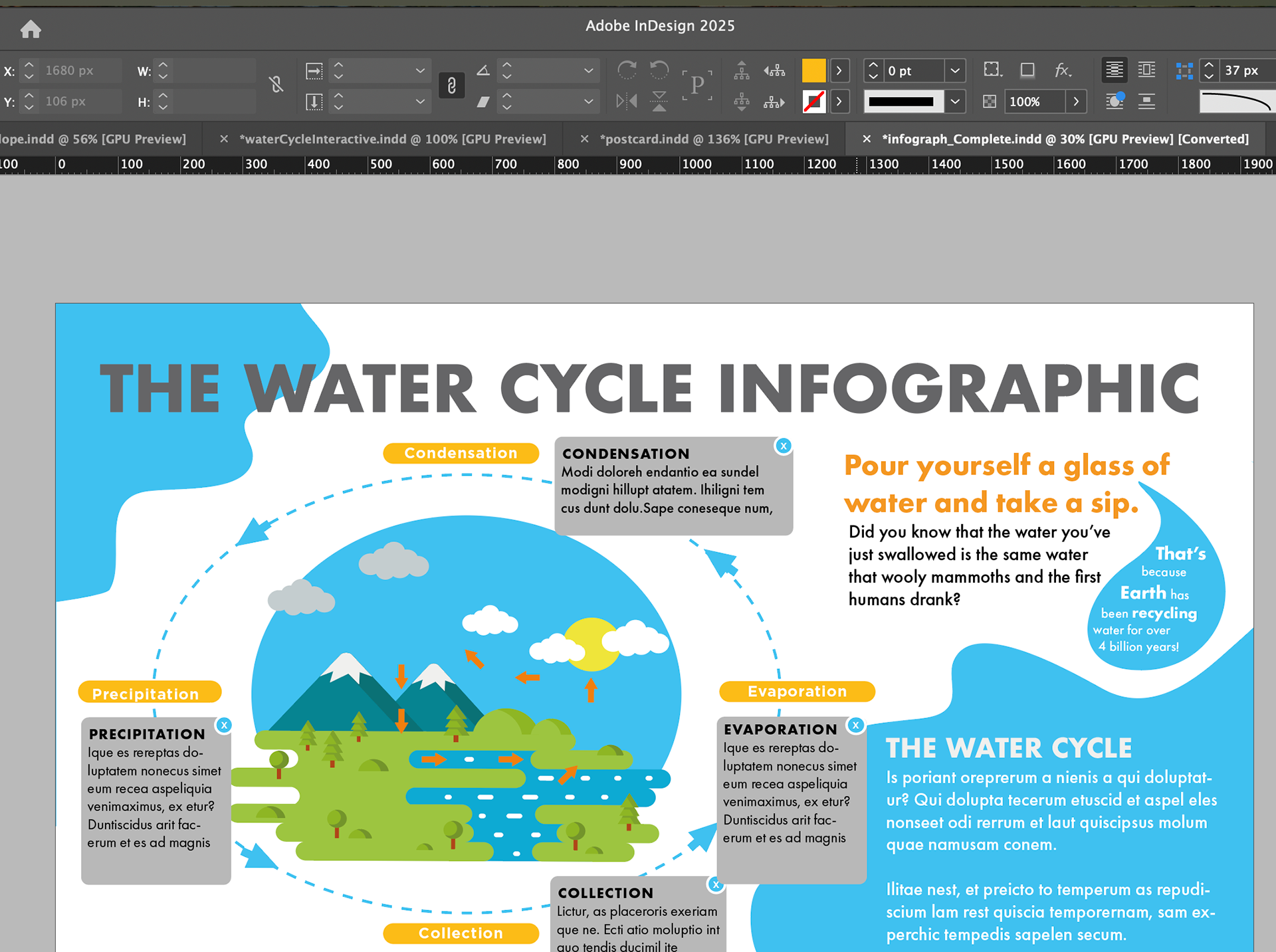The image size is (1276, 952).
Task: Click the 0 pt stroke weight field
Action: tap(914, 70)
